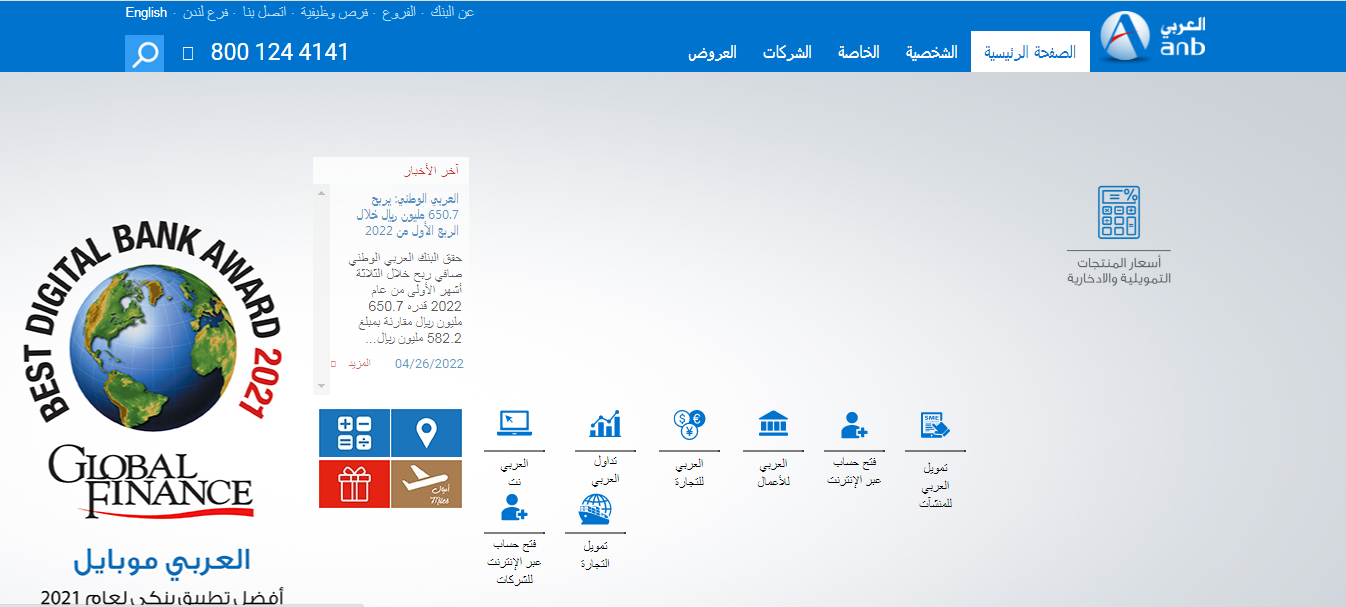Image resolution: width=1346 pixels, height=607 pixels.
Task: Open the الشركات corporate tab
Action: 787,52
